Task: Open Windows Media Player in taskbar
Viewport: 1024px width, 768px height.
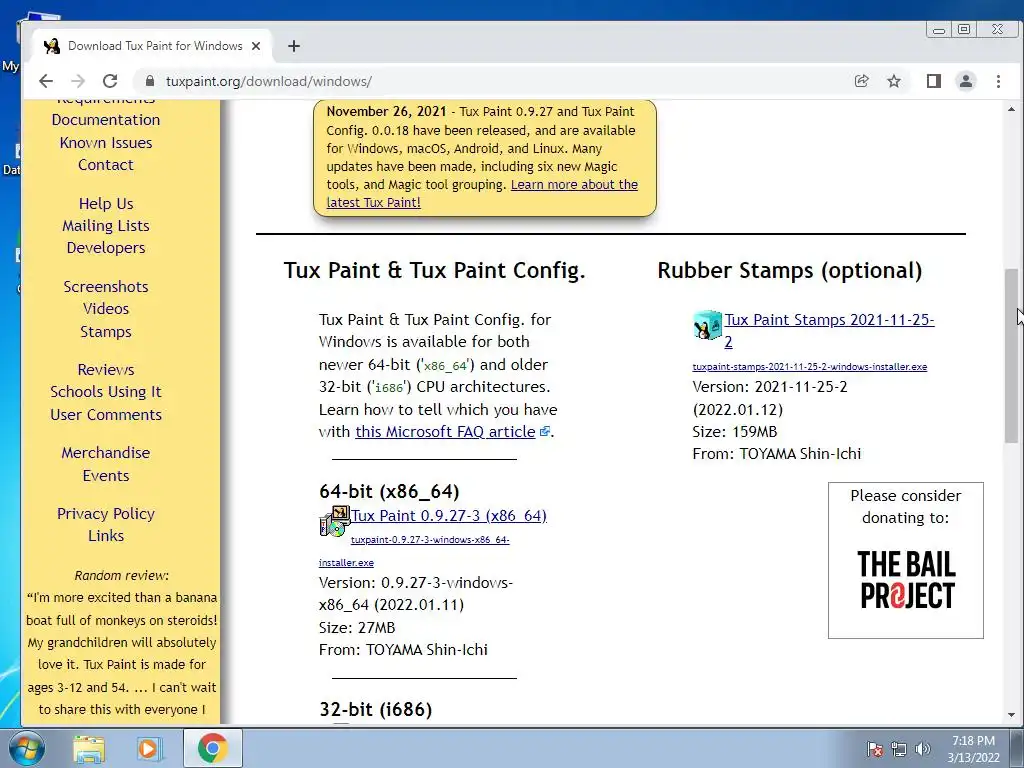Action: (148, 748)
